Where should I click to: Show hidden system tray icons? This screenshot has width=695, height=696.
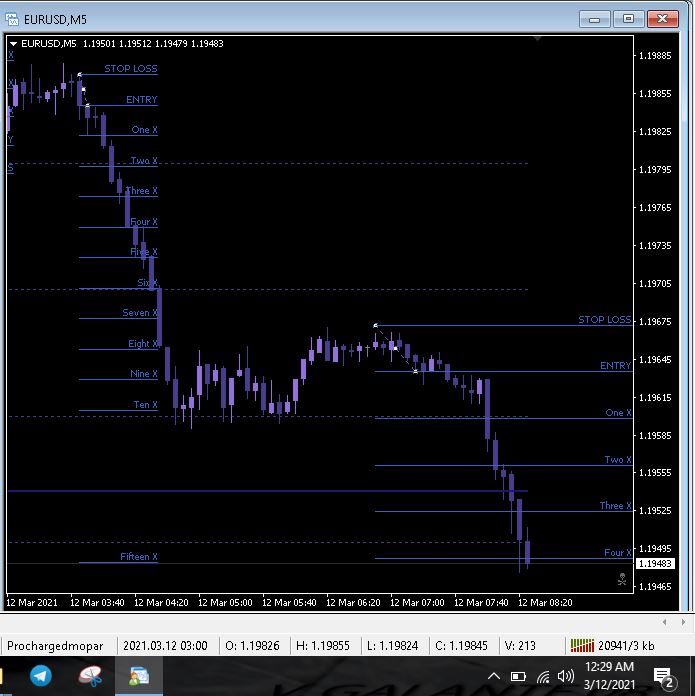[x=494, y=676]
